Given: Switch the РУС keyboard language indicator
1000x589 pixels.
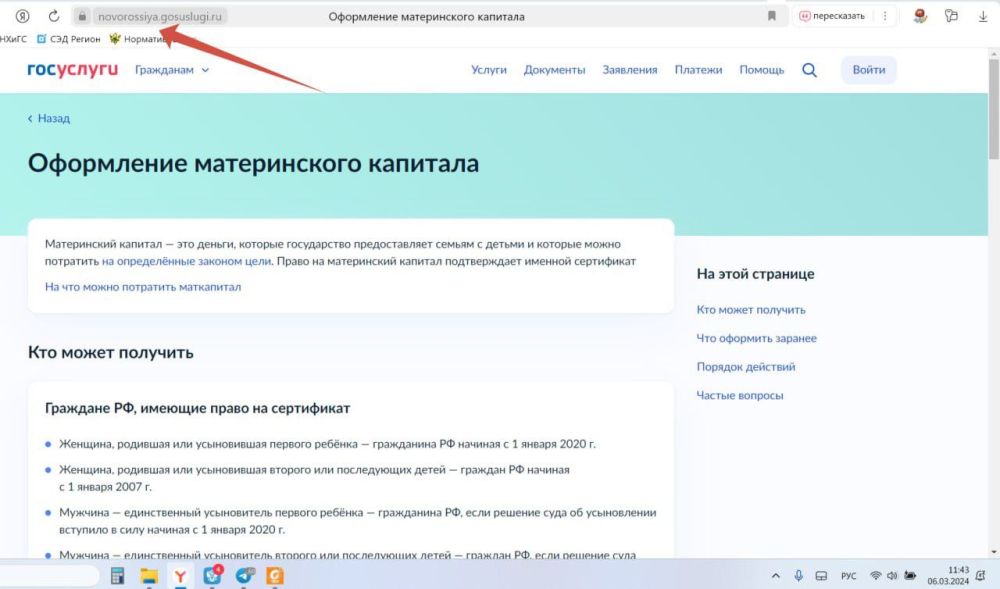Looking at the screenshot, I should 848,575.
